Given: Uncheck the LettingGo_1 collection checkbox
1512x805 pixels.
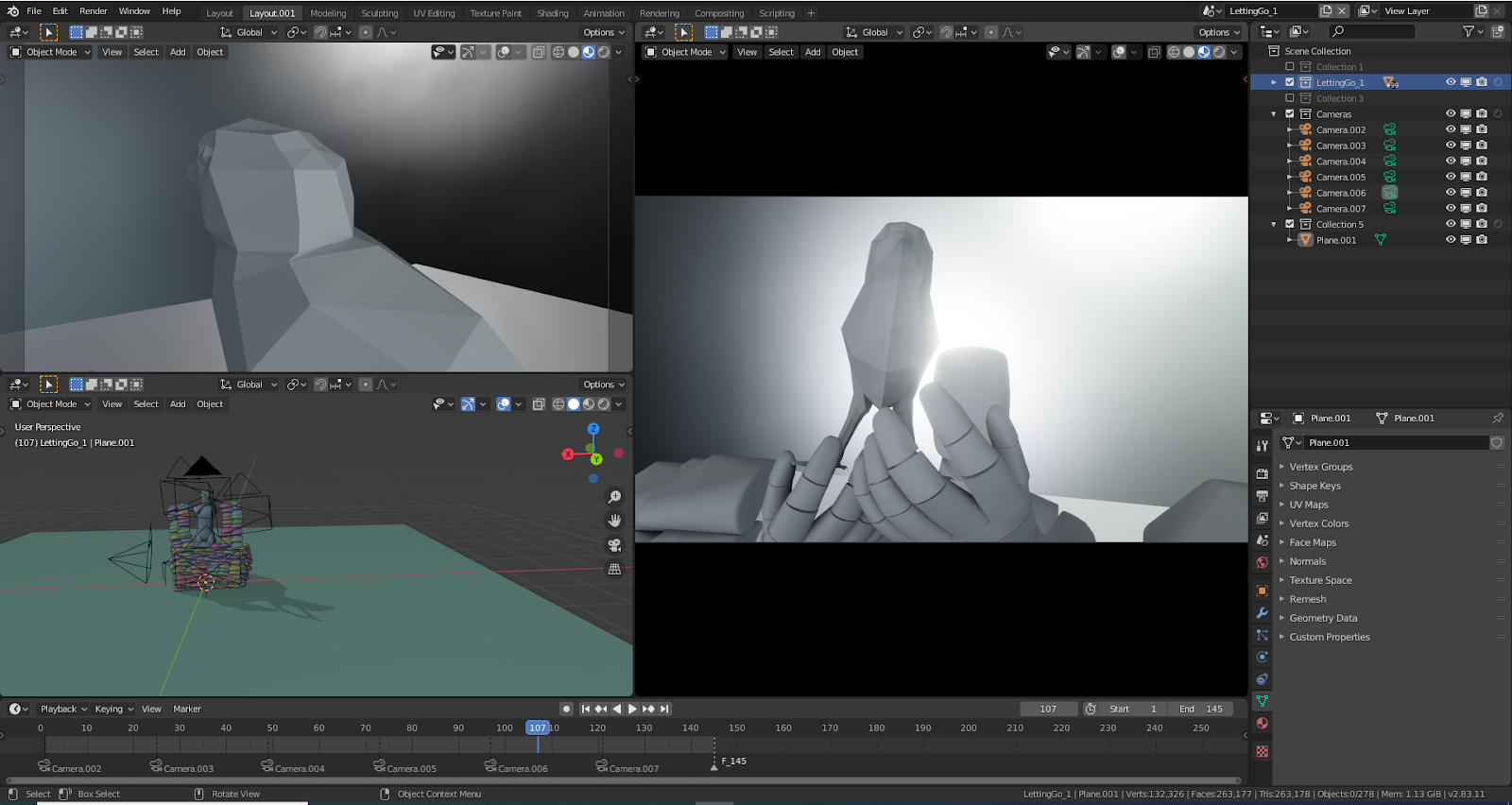Looking at the screenshot, I should pos(1290,82).
